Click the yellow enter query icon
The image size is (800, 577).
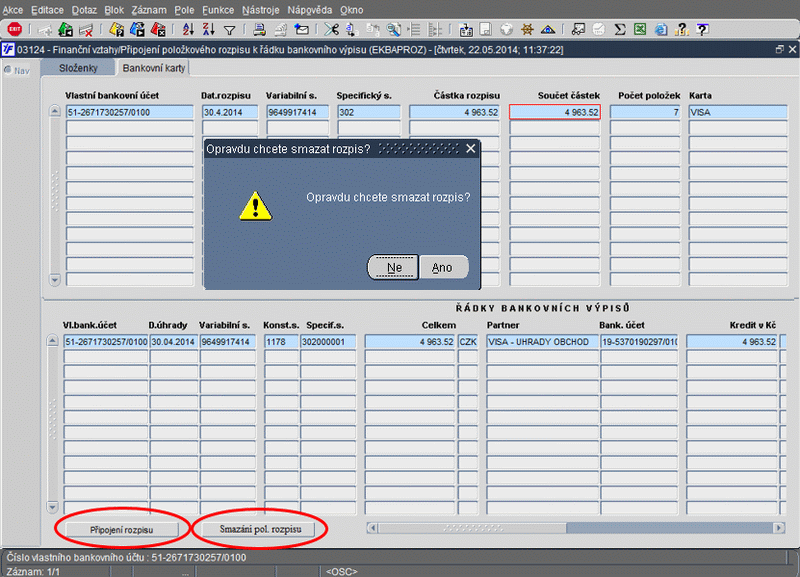pyautogui.click(x=116, y=30)
